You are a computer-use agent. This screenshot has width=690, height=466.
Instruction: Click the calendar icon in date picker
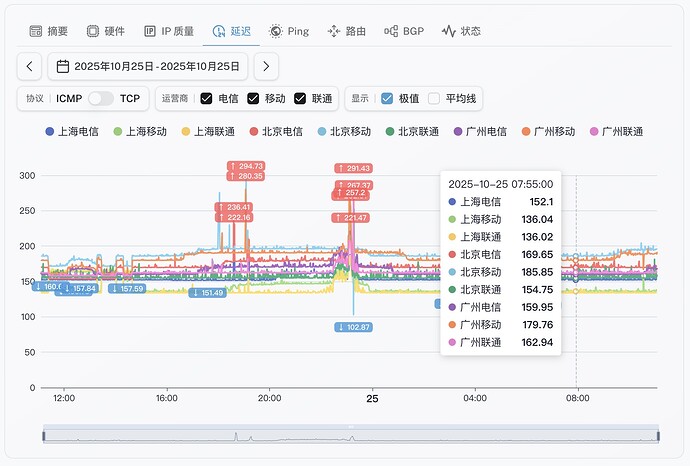62,67
